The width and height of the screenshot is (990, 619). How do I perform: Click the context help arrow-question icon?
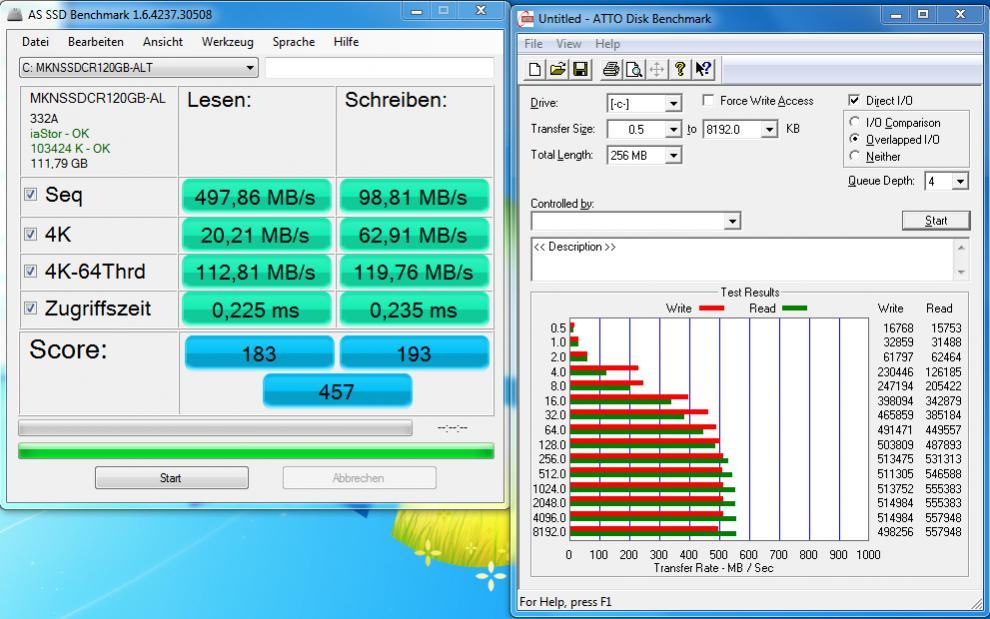[x=703, y=69]
